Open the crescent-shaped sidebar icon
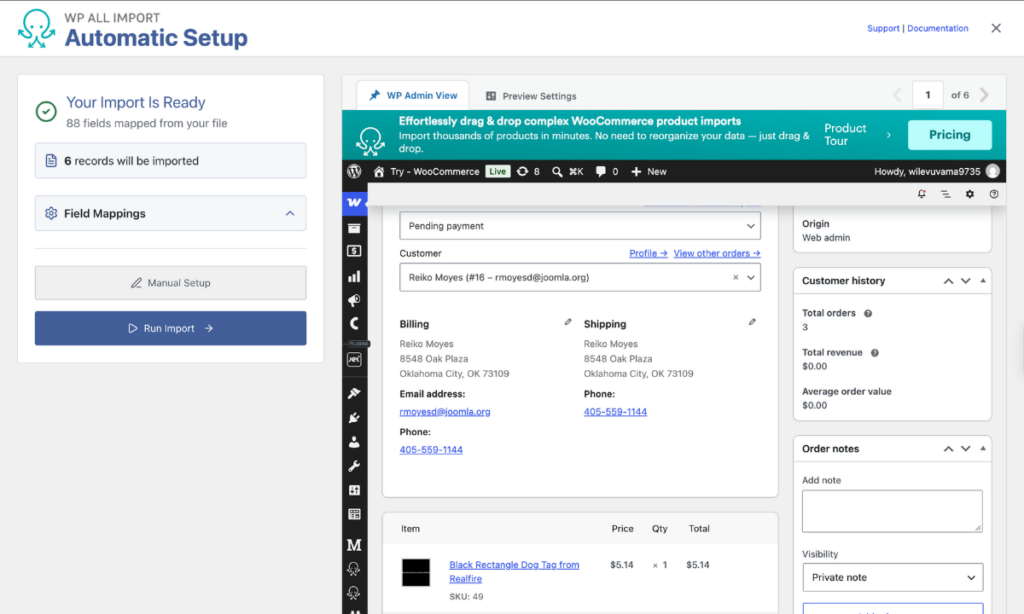This screenshot has width=1024, height=614. click(354, 323)
